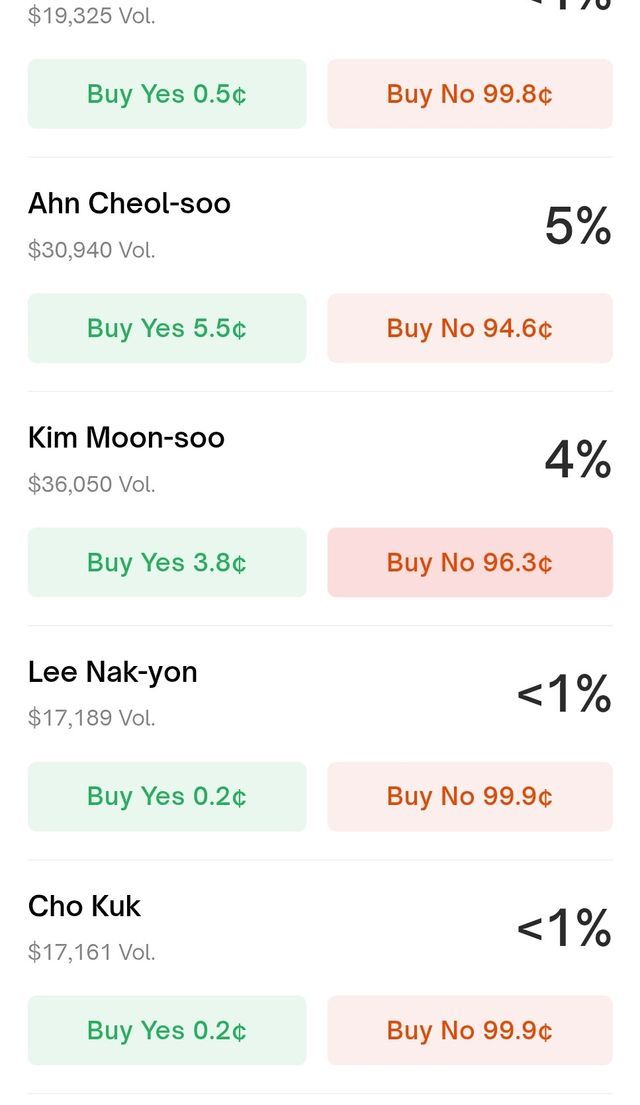The width and height of the screenshot is (640, 1105).
Task: Buy No for Kim Moon-soo at 96.3¢
Action: coord(470,562)
